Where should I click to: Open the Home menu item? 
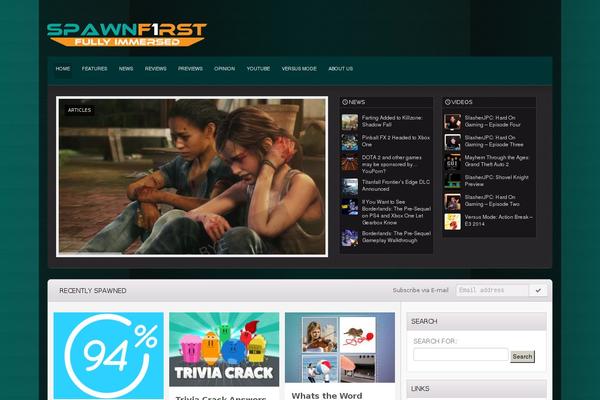63,69
